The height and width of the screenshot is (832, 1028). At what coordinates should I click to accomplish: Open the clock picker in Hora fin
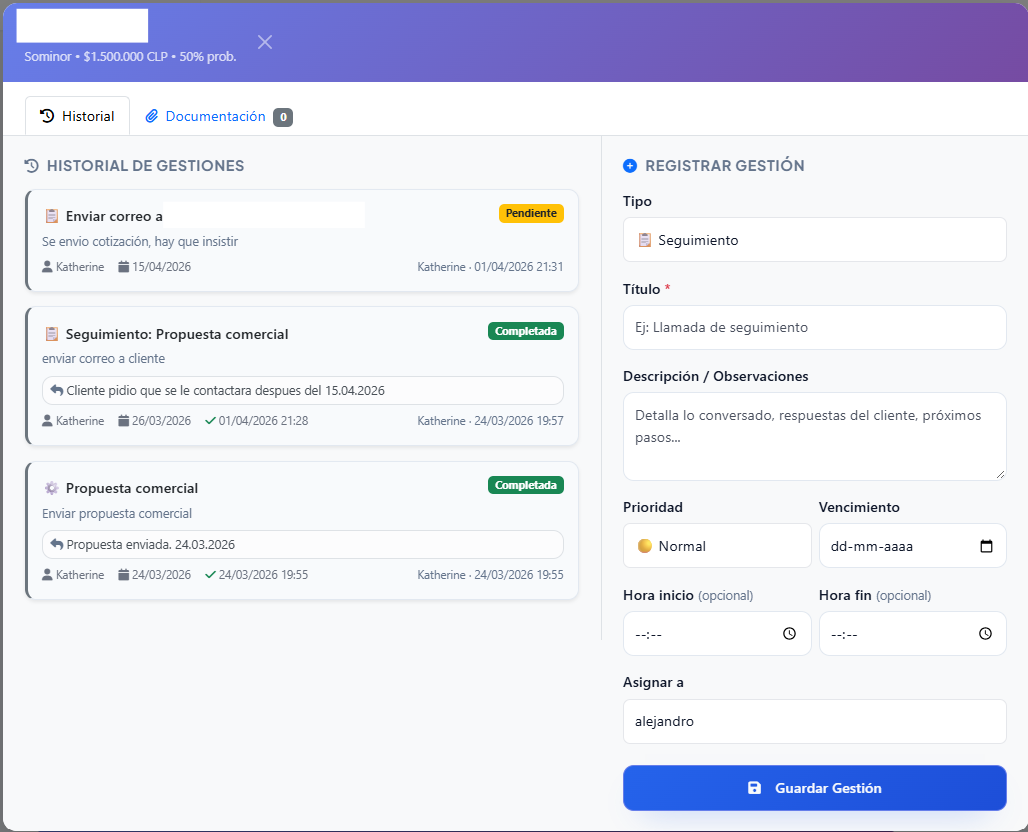985,633
